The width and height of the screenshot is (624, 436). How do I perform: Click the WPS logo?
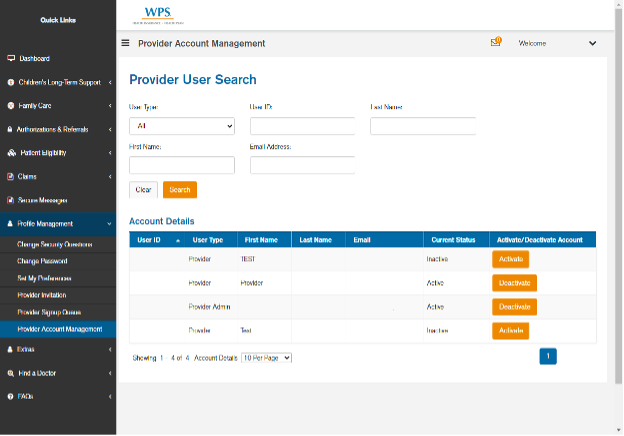157,16
